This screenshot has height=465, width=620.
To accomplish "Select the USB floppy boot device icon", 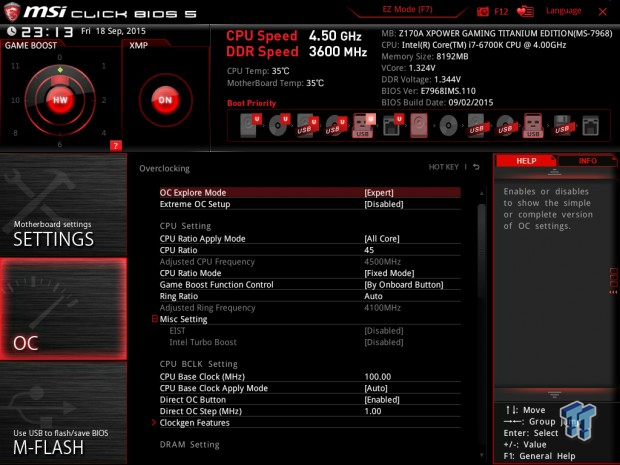I will (x=562, y=126).
